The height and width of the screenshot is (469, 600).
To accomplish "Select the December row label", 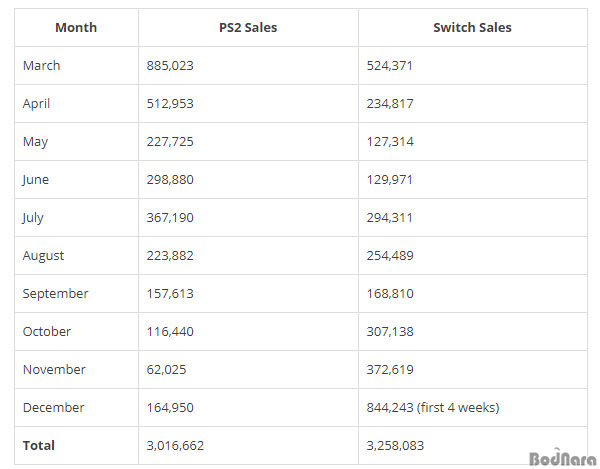I will pos(54,408).
